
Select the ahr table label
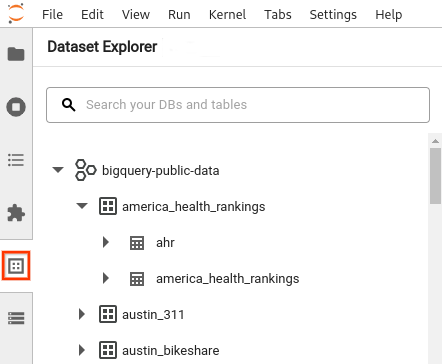(x=165, y=243)
